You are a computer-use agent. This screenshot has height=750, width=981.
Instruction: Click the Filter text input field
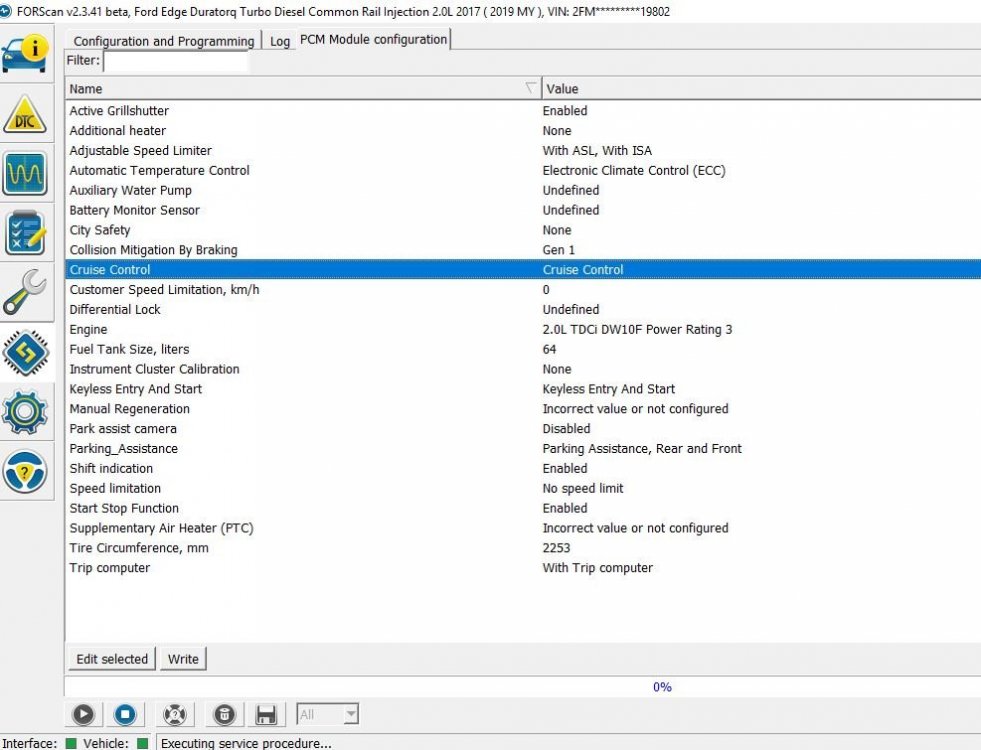point(175,61)
